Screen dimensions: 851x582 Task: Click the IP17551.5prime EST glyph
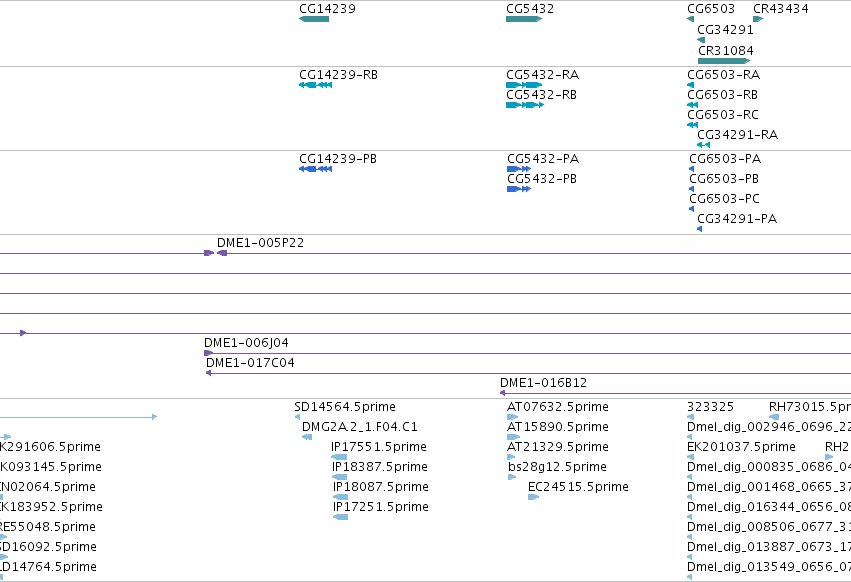[339, 457]
